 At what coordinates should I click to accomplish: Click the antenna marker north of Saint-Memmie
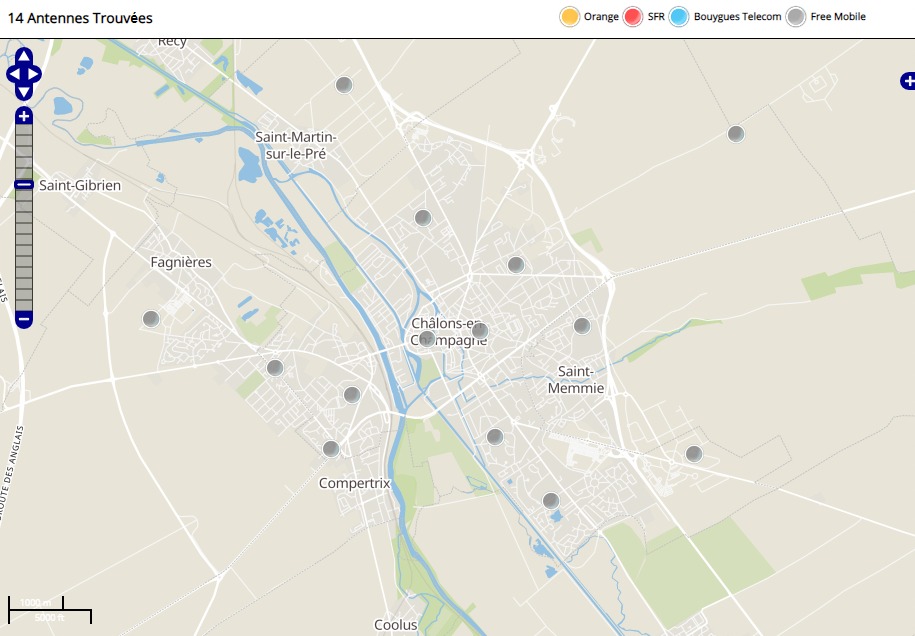coord(582,326)
